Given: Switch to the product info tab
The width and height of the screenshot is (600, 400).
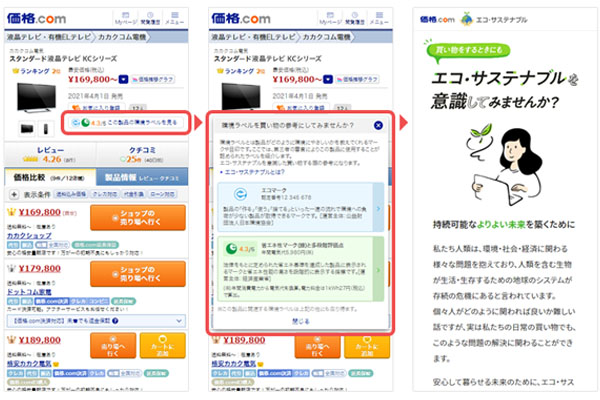Looking at the screenshot, I should [142, 178].
